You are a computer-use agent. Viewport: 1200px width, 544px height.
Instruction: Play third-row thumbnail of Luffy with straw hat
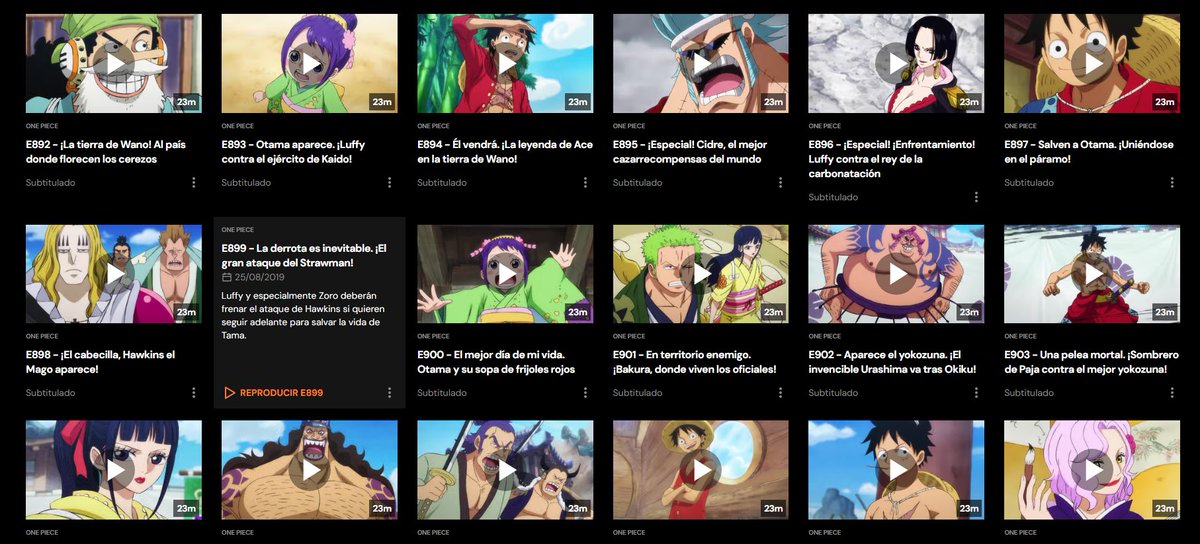[701, 469]
